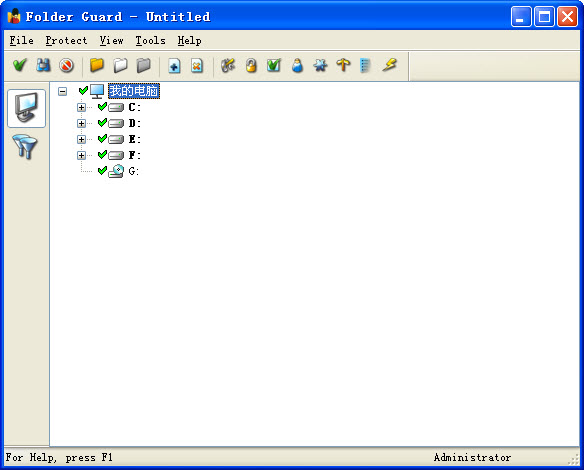This screenshot has height=470, width=584.
Task: Click the lightning bolt toolbar icon
Action: point(390,66)
